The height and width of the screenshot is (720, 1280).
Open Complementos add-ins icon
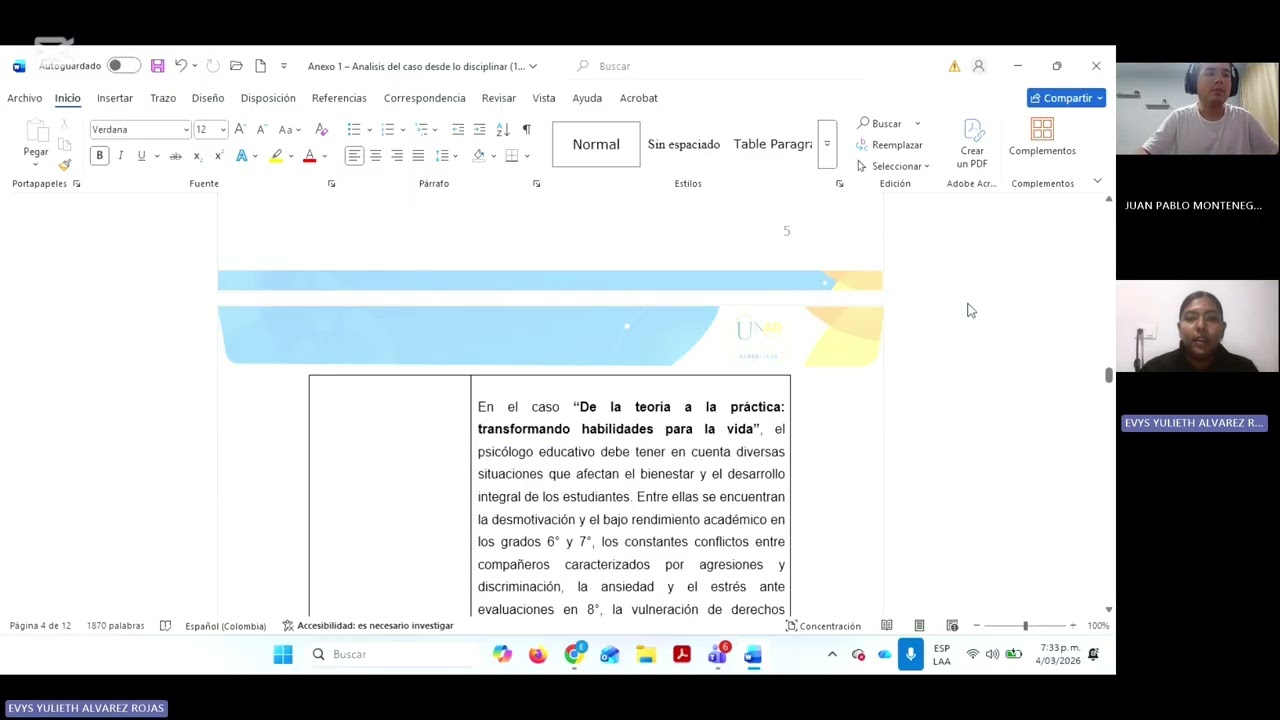tap(1042, 137)
